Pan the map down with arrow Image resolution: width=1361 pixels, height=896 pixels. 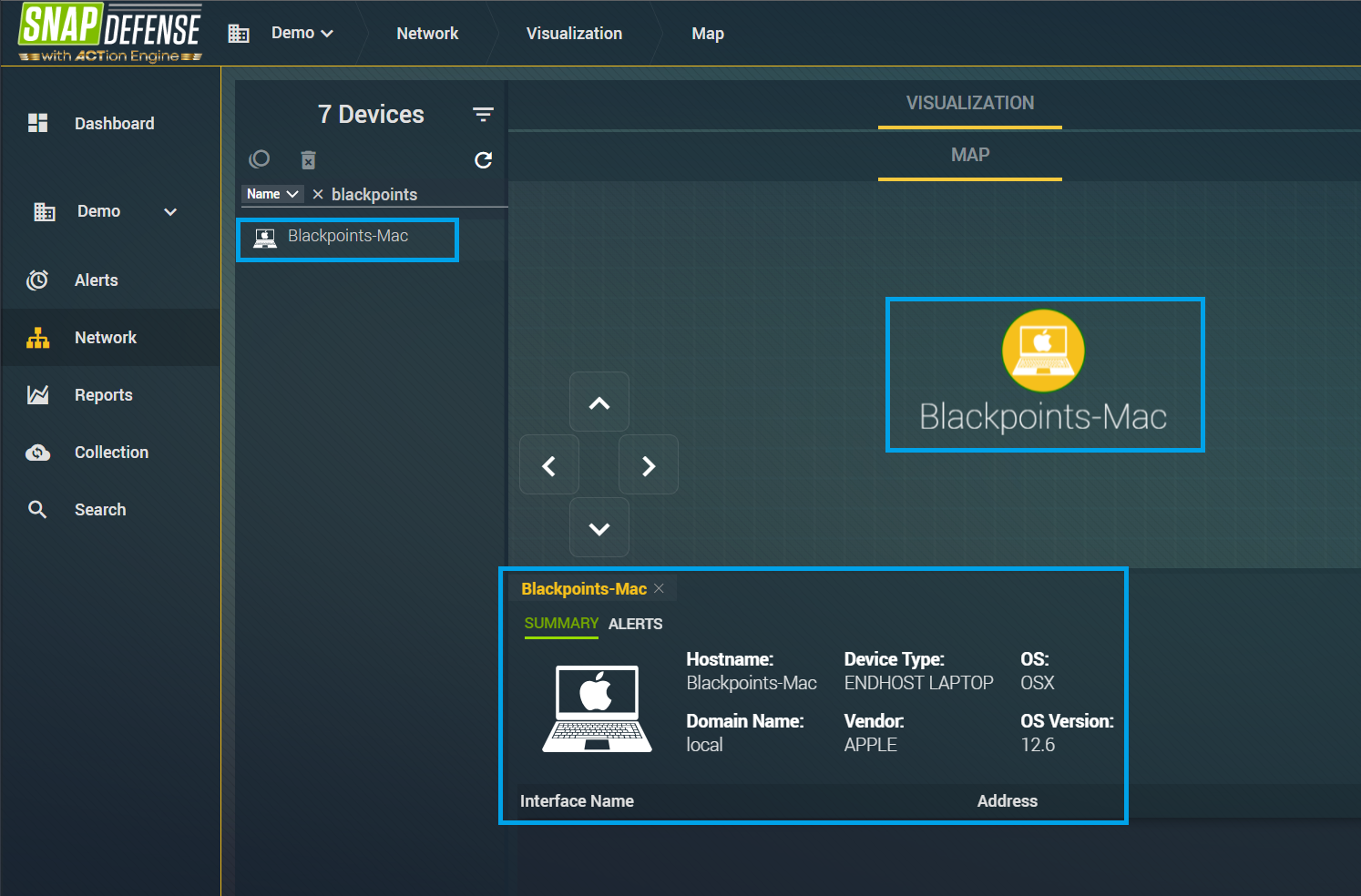pos(599,528)
